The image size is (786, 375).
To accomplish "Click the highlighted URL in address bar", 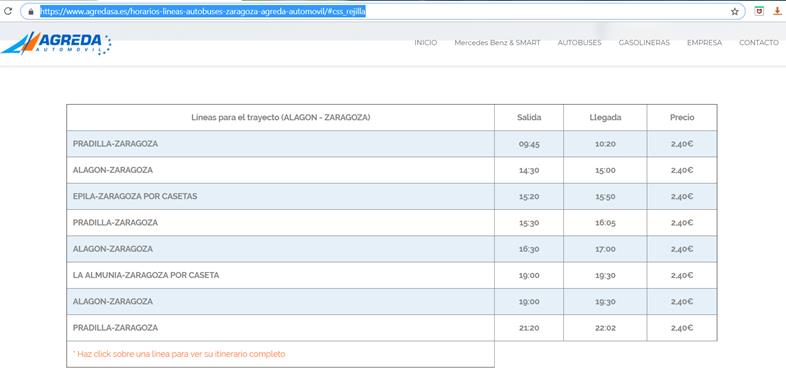I will pos(203,12).
